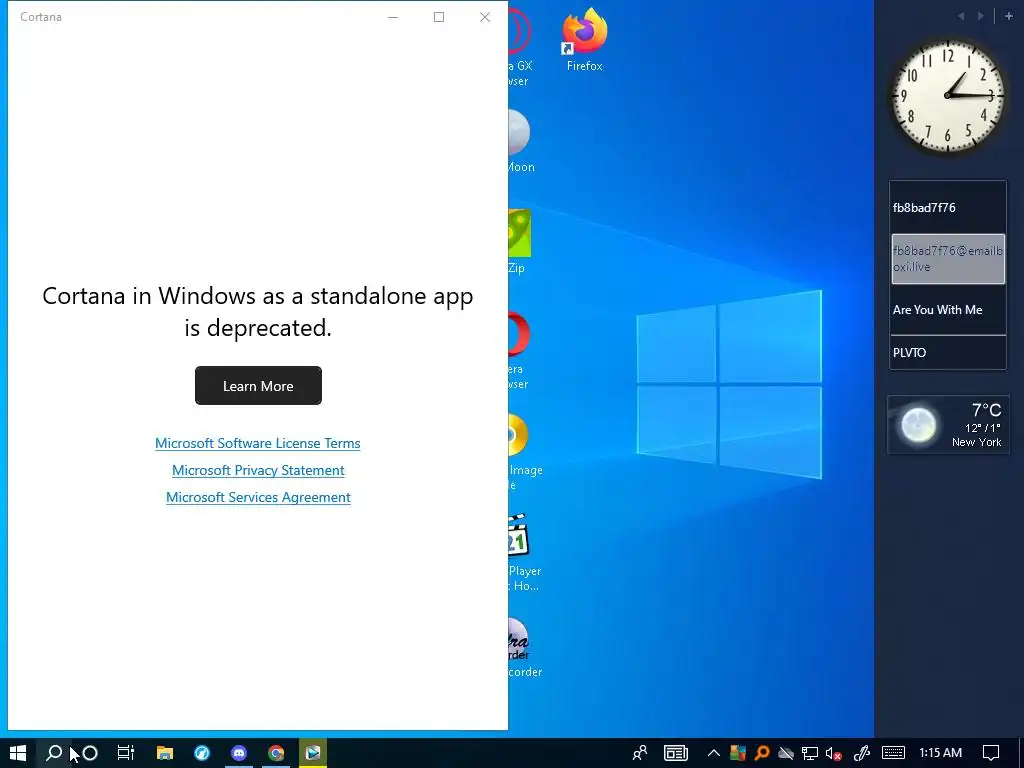Click the muted volume tray icon
Screen dimensions: 1024x768
[x=833, y=753]
